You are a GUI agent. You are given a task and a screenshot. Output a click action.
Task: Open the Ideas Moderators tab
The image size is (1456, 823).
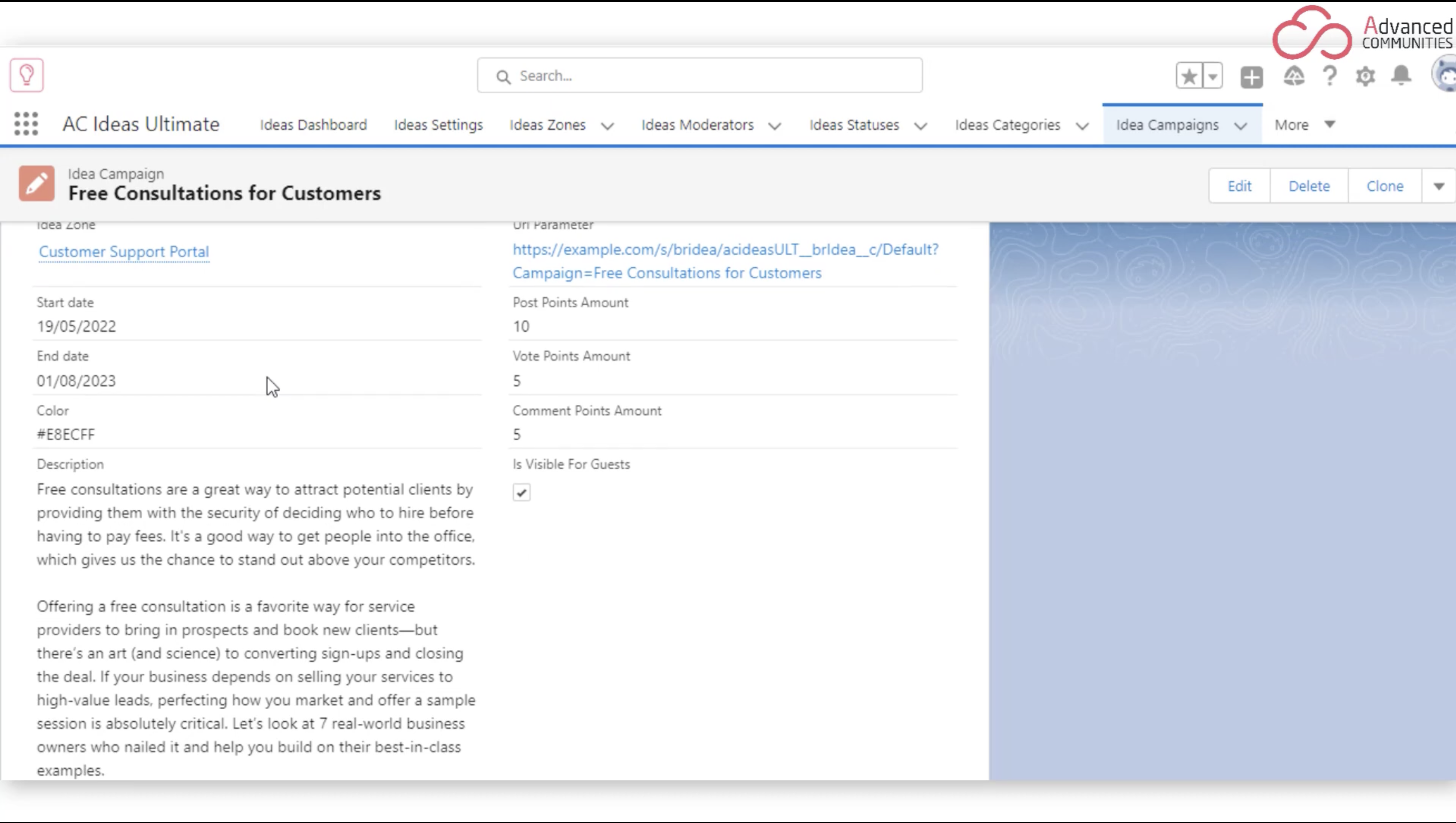(x=698, y=125)
